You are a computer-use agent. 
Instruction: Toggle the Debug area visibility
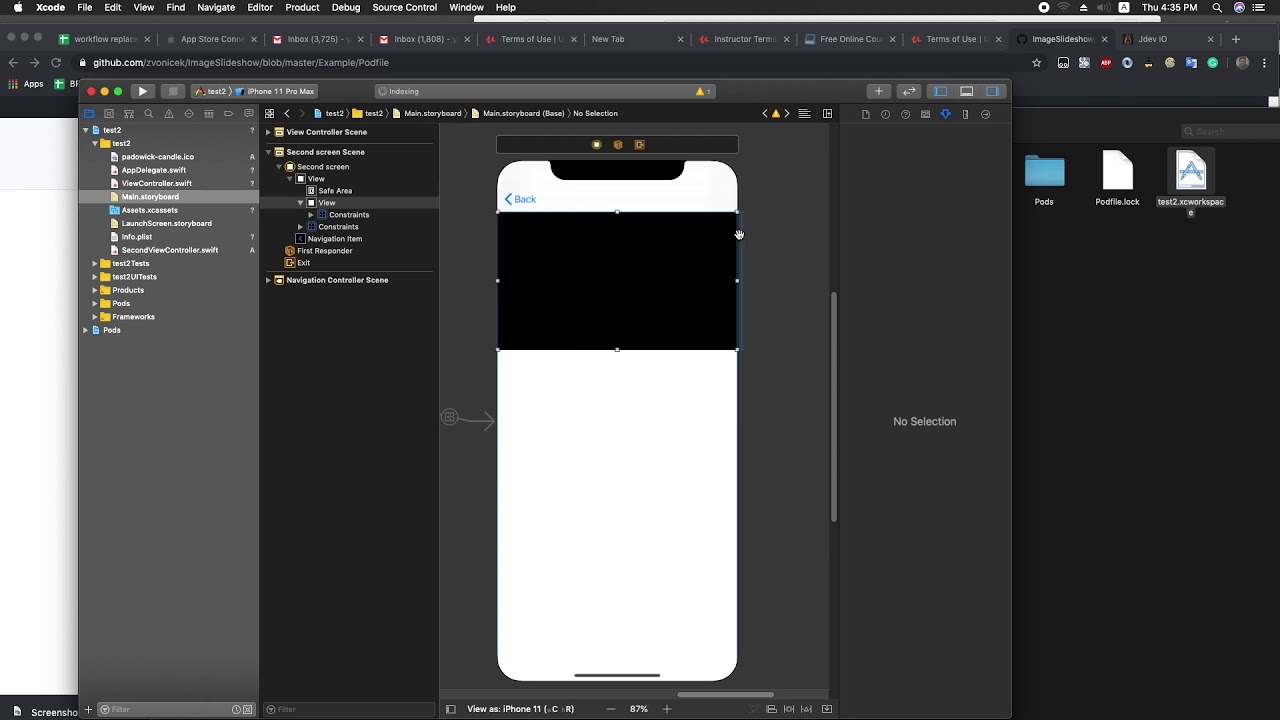(x=966, y=91)
